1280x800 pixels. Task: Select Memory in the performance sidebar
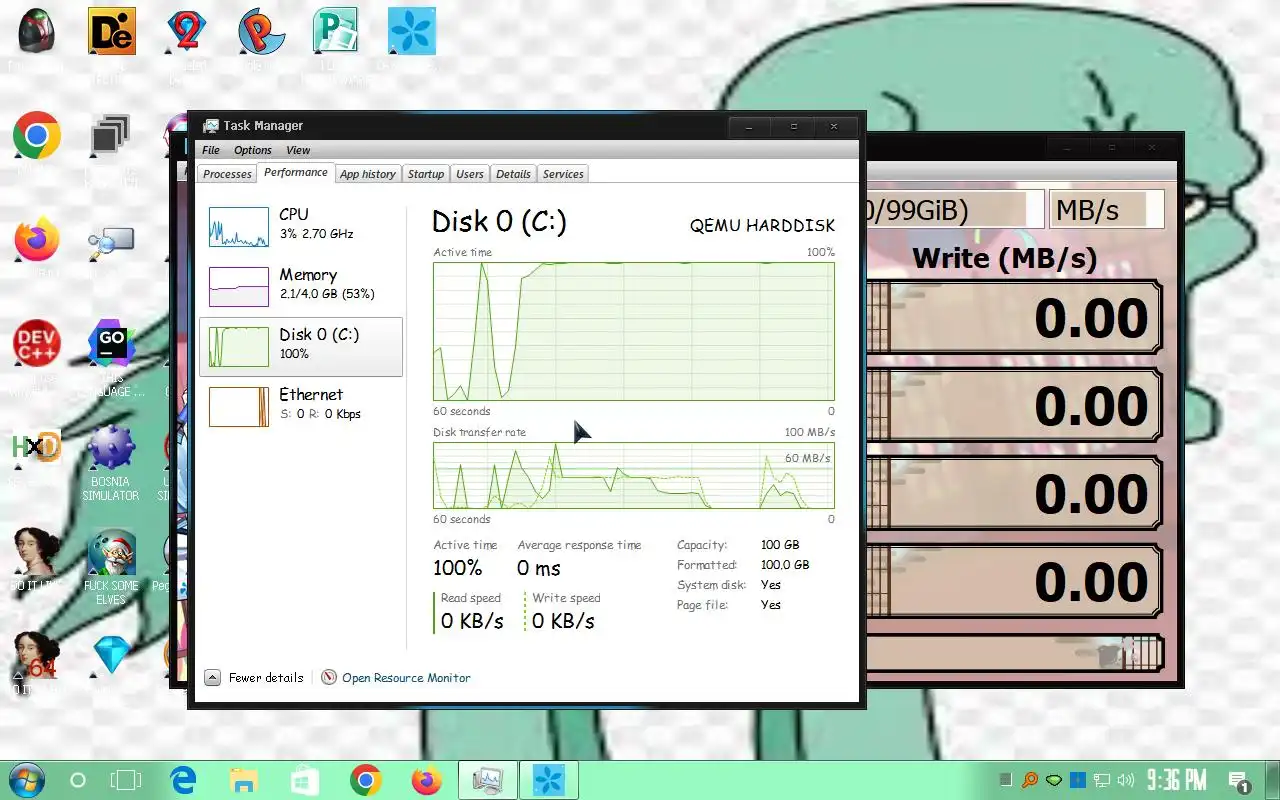pyautogui.click(x=301, y=287)
